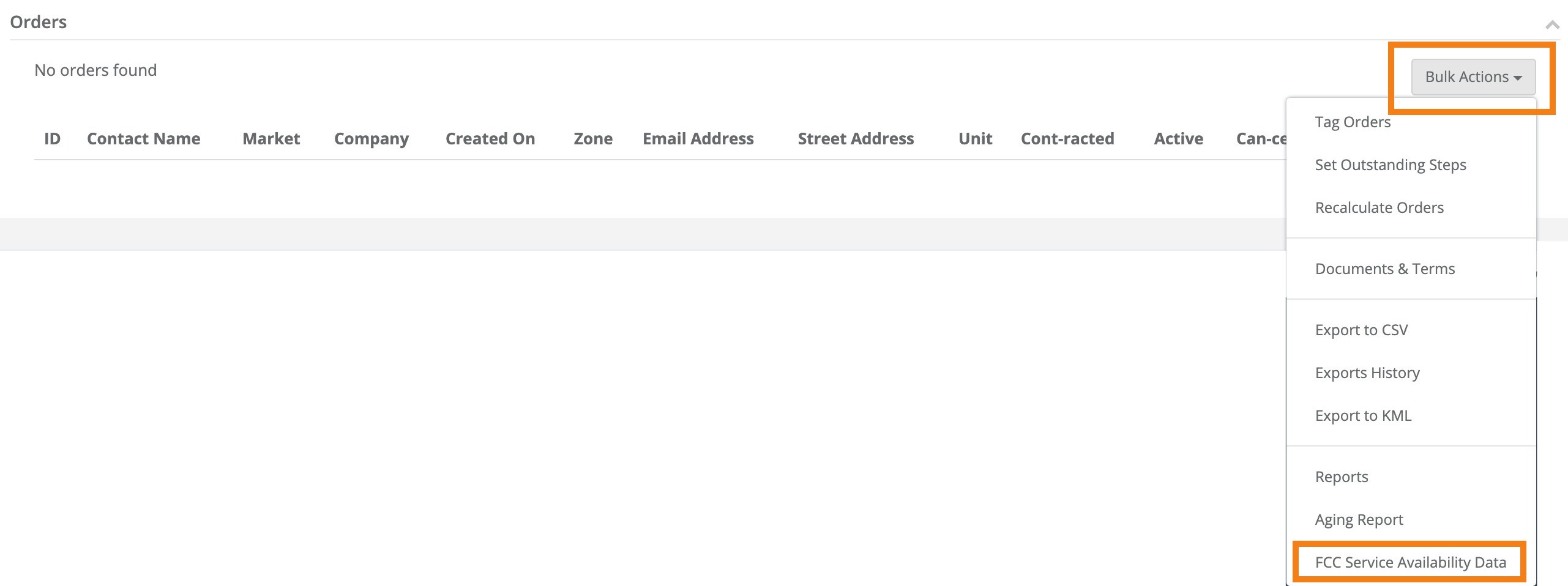This screenshot has width=1568, height=586.
Task: Sort by Contact Name header
Action: (144, 138)
